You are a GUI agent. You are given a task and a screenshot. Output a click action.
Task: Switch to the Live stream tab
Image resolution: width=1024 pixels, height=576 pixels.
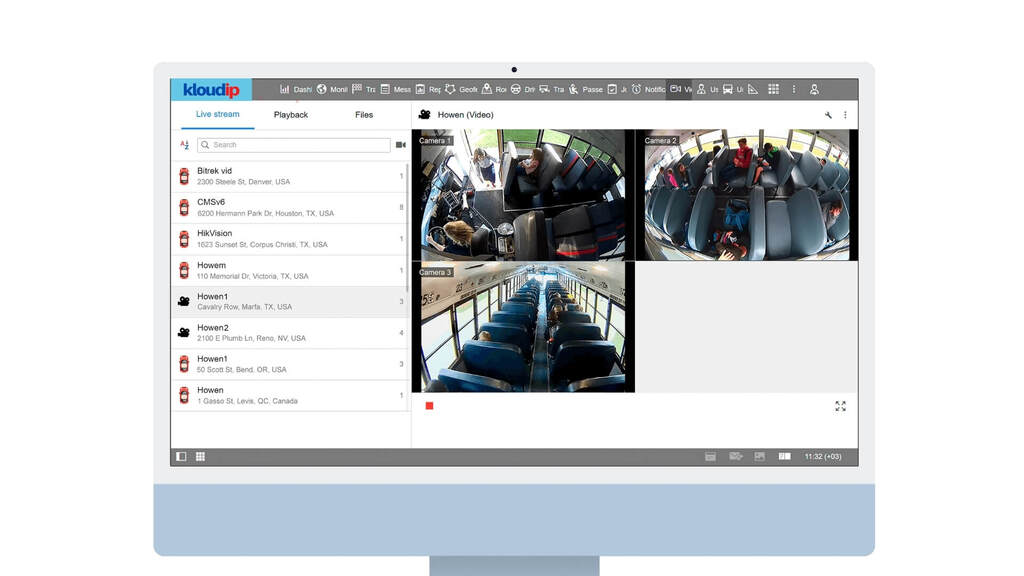pyautogui.click(x=217, y=114)
